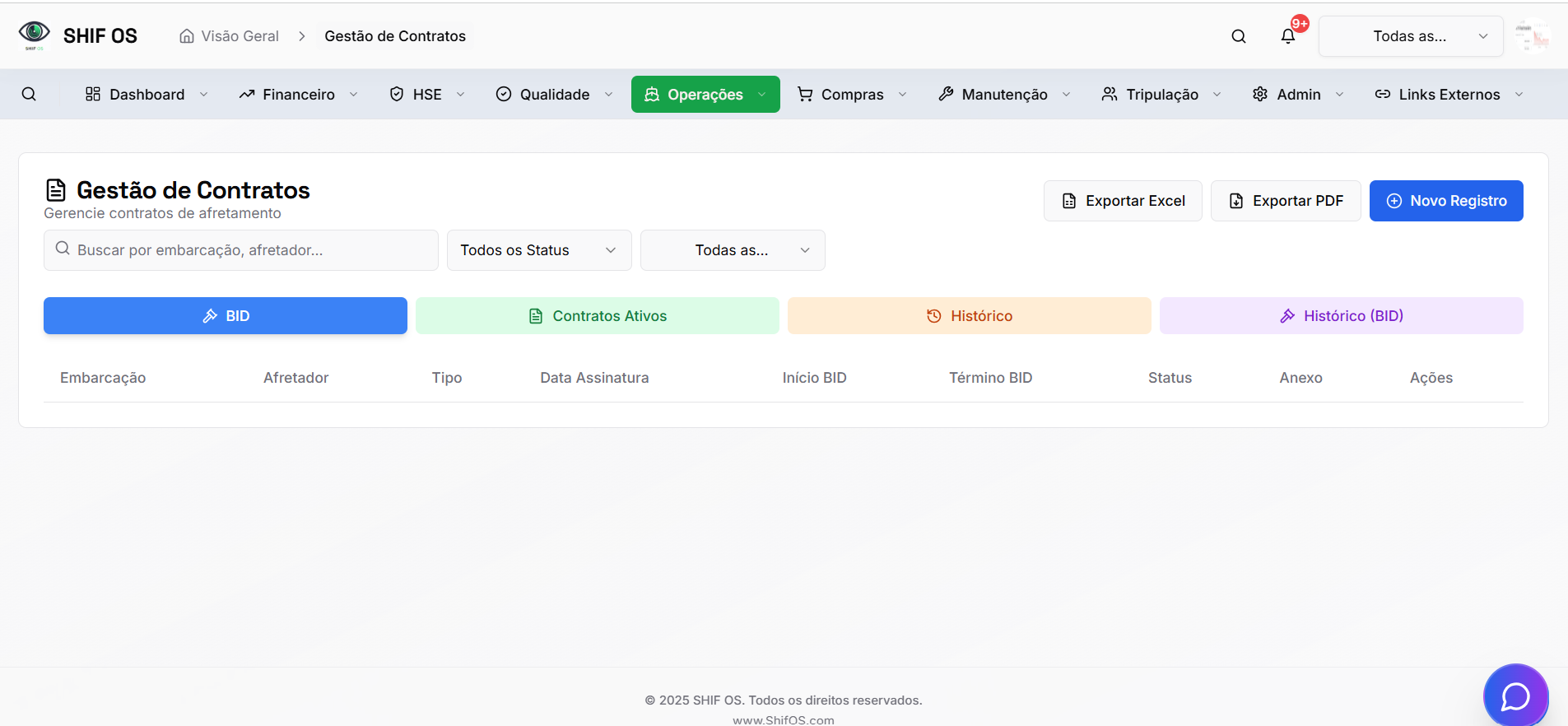Click the header search magnifier icon
Screen dimensions: 1568x726
pos(1238,36)
